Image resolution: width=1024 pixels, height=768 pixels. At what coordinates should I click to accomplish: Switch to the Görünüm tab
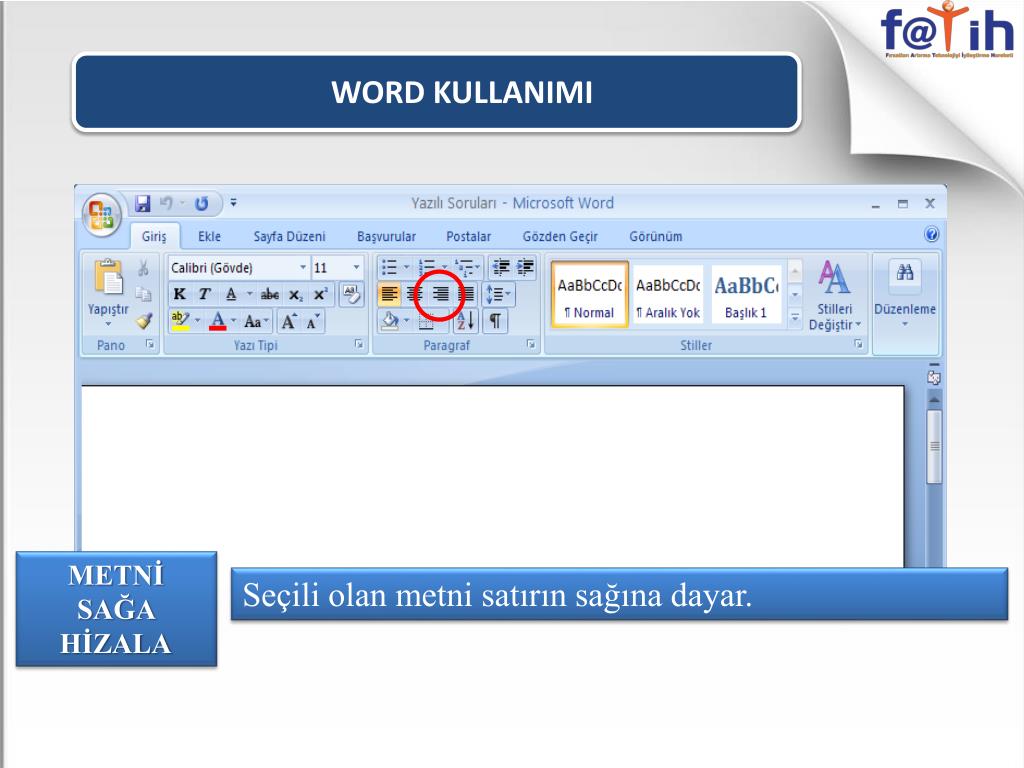coord(656,236)
